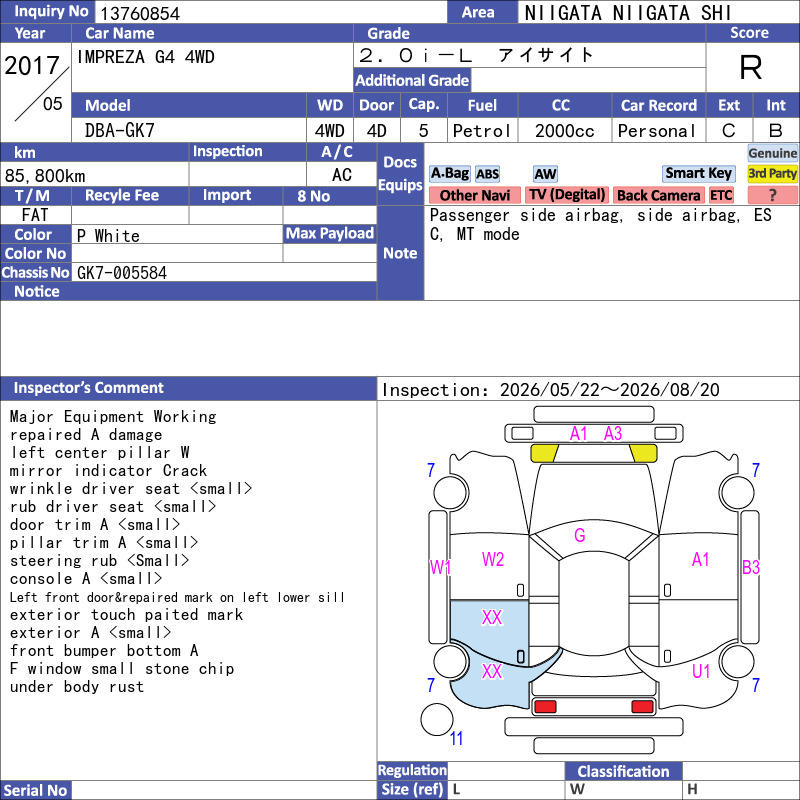Click the XX mark on left rear door

[x=492, y=618]
